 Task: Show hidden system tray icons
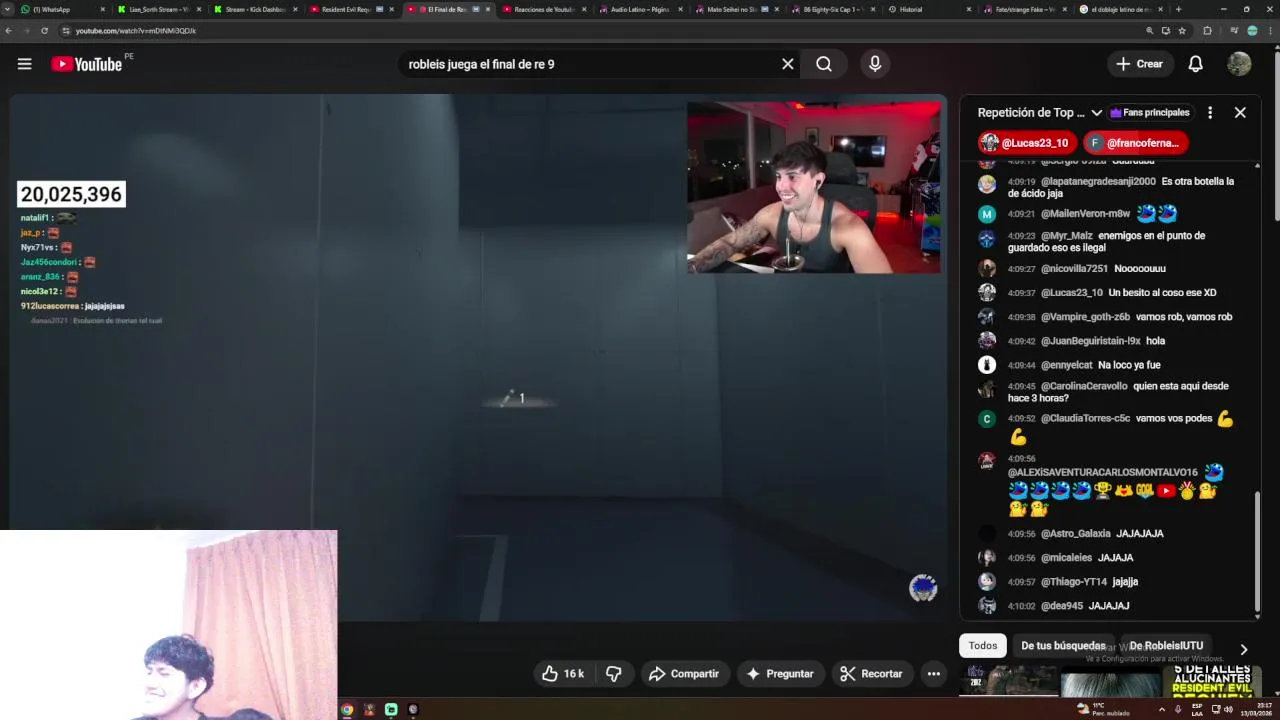point(1162,709)
